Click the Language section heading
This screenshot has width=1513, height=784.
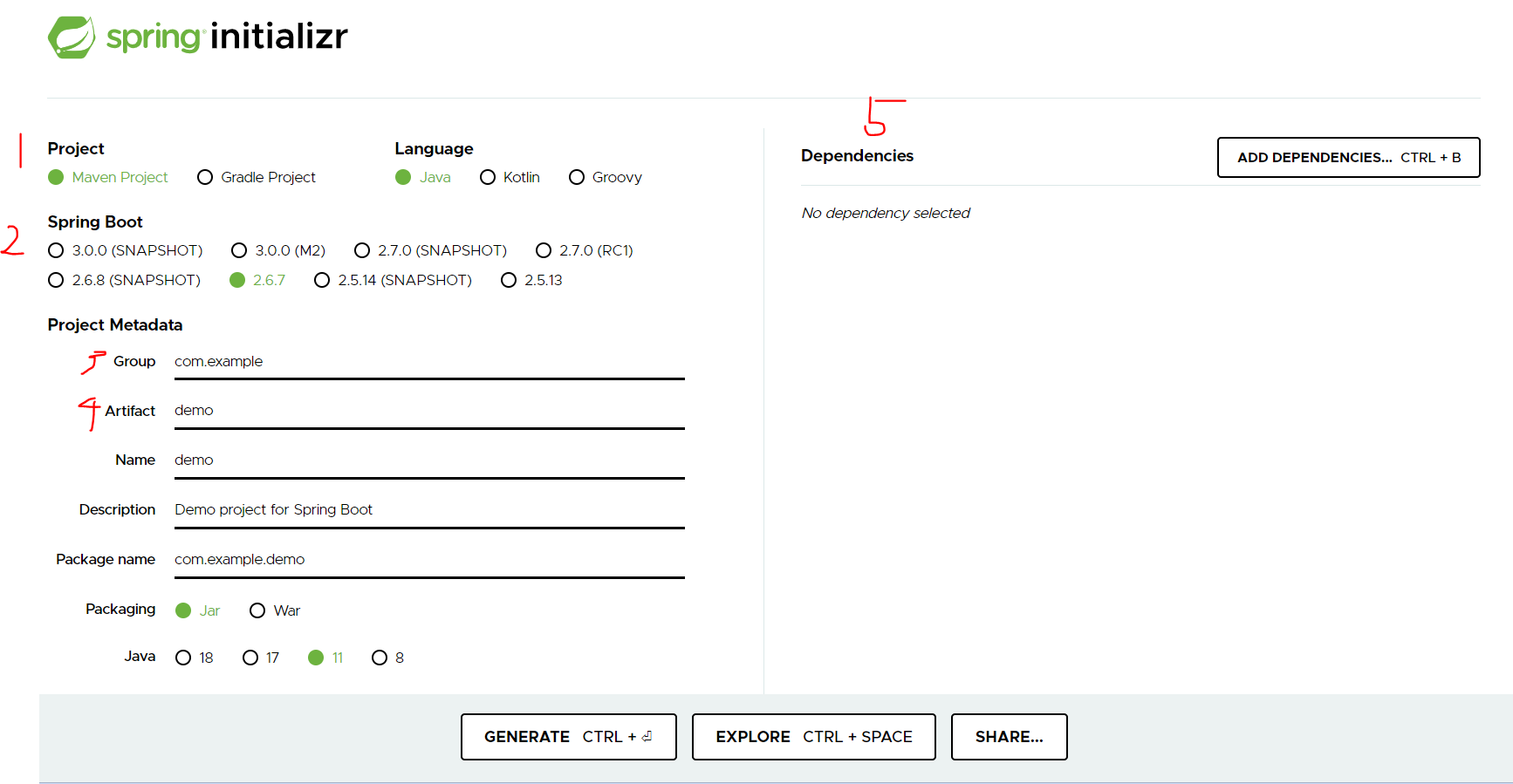coord(434,149)
